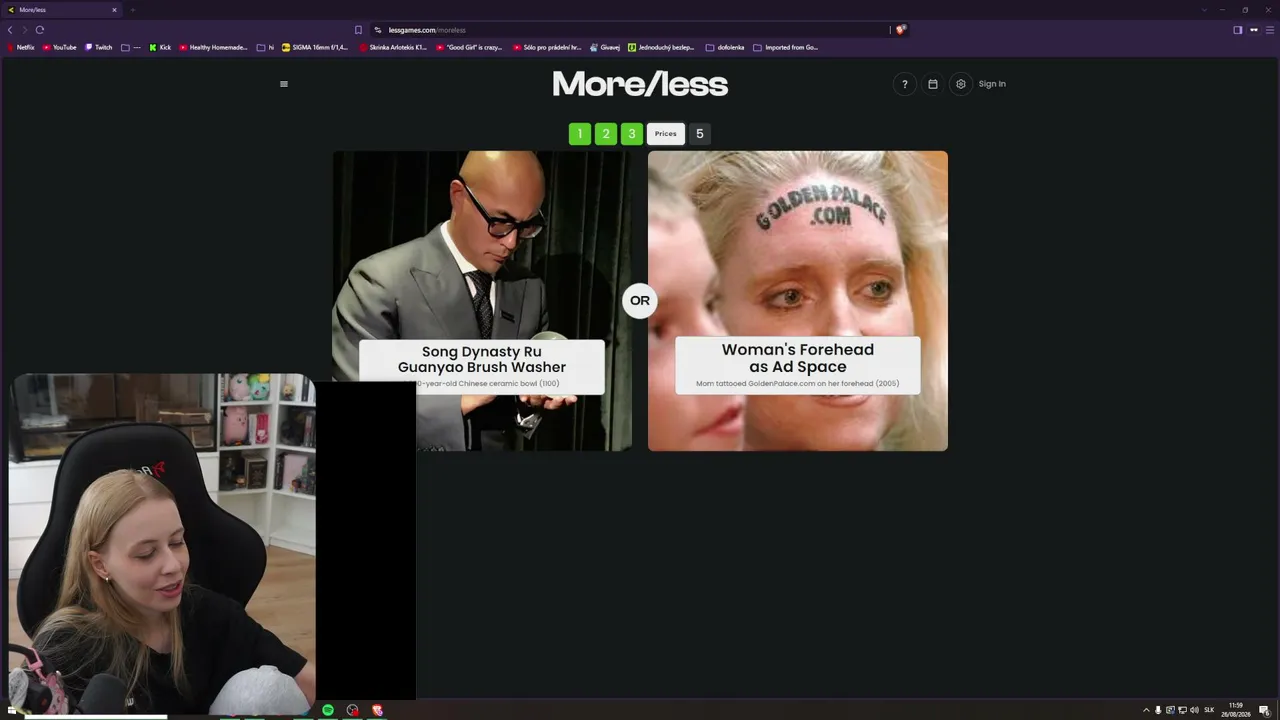Open the Giveej bookmark
The width and height of the screenshot is (1280, 720).
pos(605,47)
